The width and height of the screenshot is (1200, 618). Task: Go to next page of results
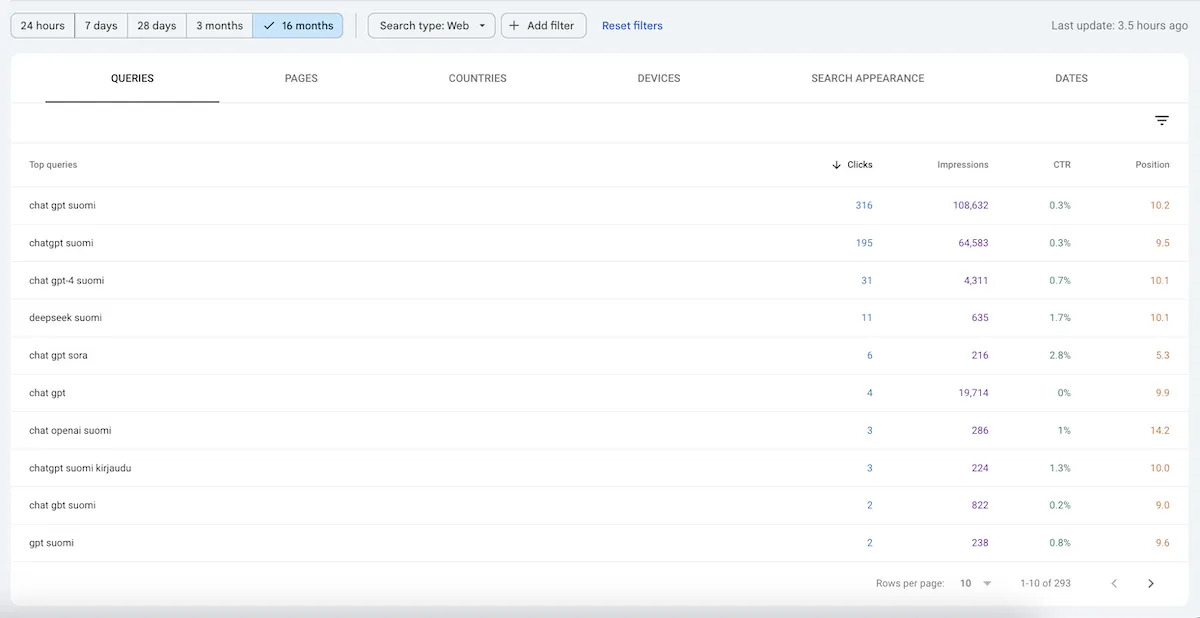[1150, 583]
